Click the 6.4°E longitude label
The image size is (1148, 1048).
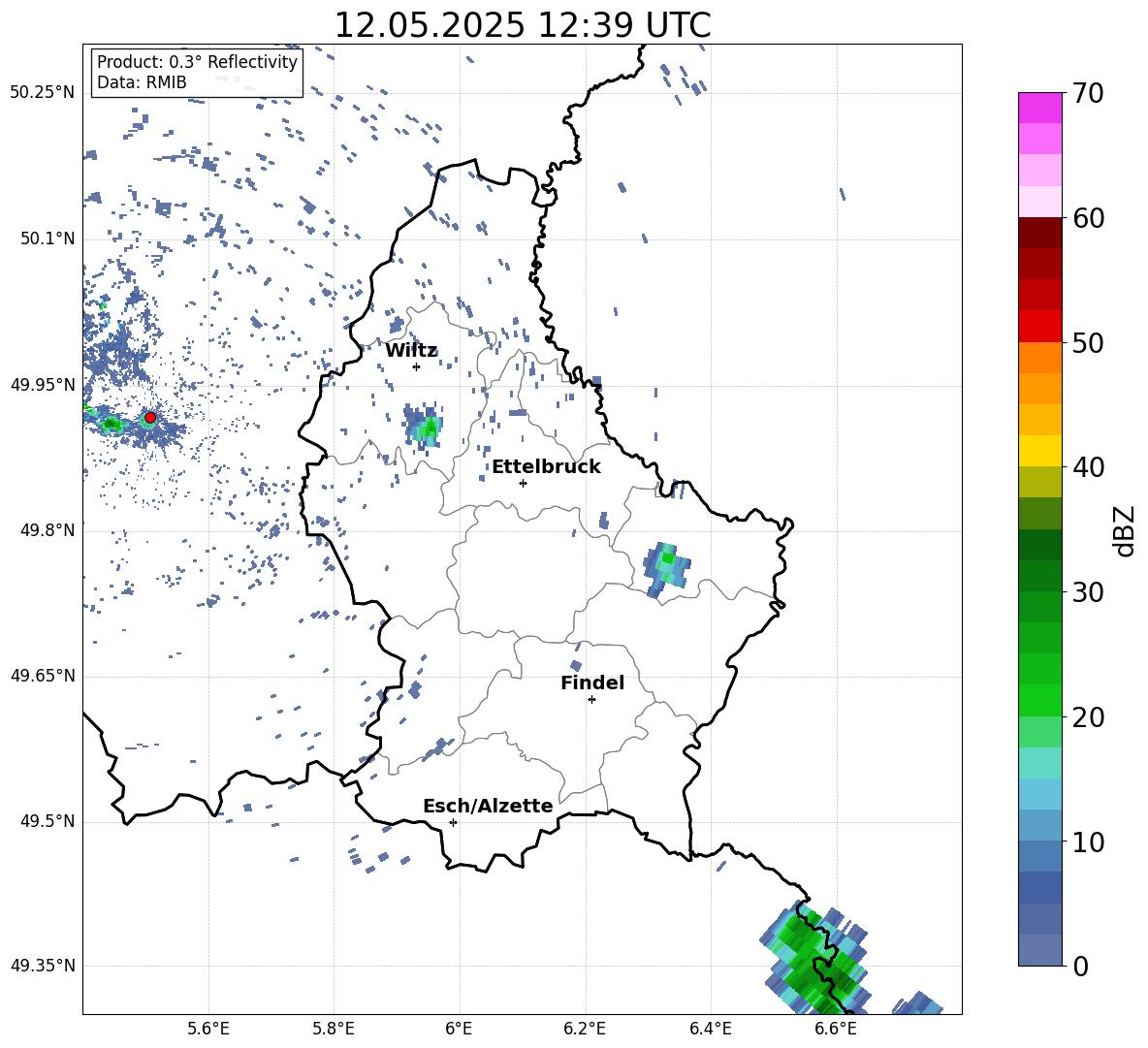click(x=710, y=1030)
